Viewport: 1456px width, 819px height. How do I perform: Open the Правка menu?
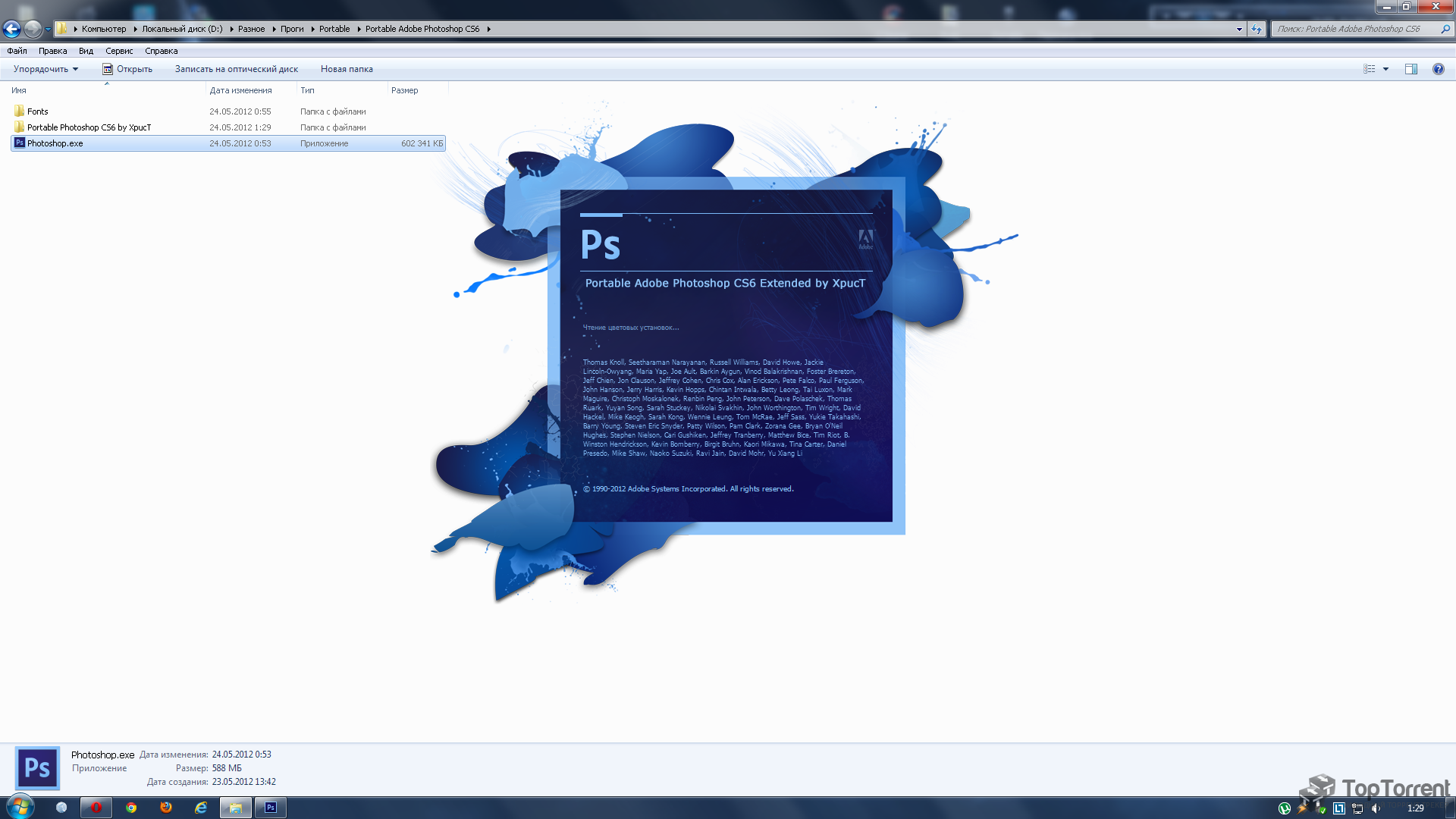point(52,51)
